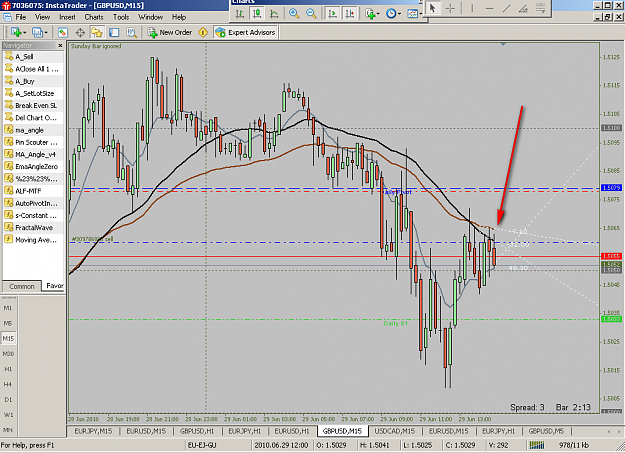Select the ma_angle indicator
The height and width of the screenshot is (453, 625).
(x=29, y=130)
